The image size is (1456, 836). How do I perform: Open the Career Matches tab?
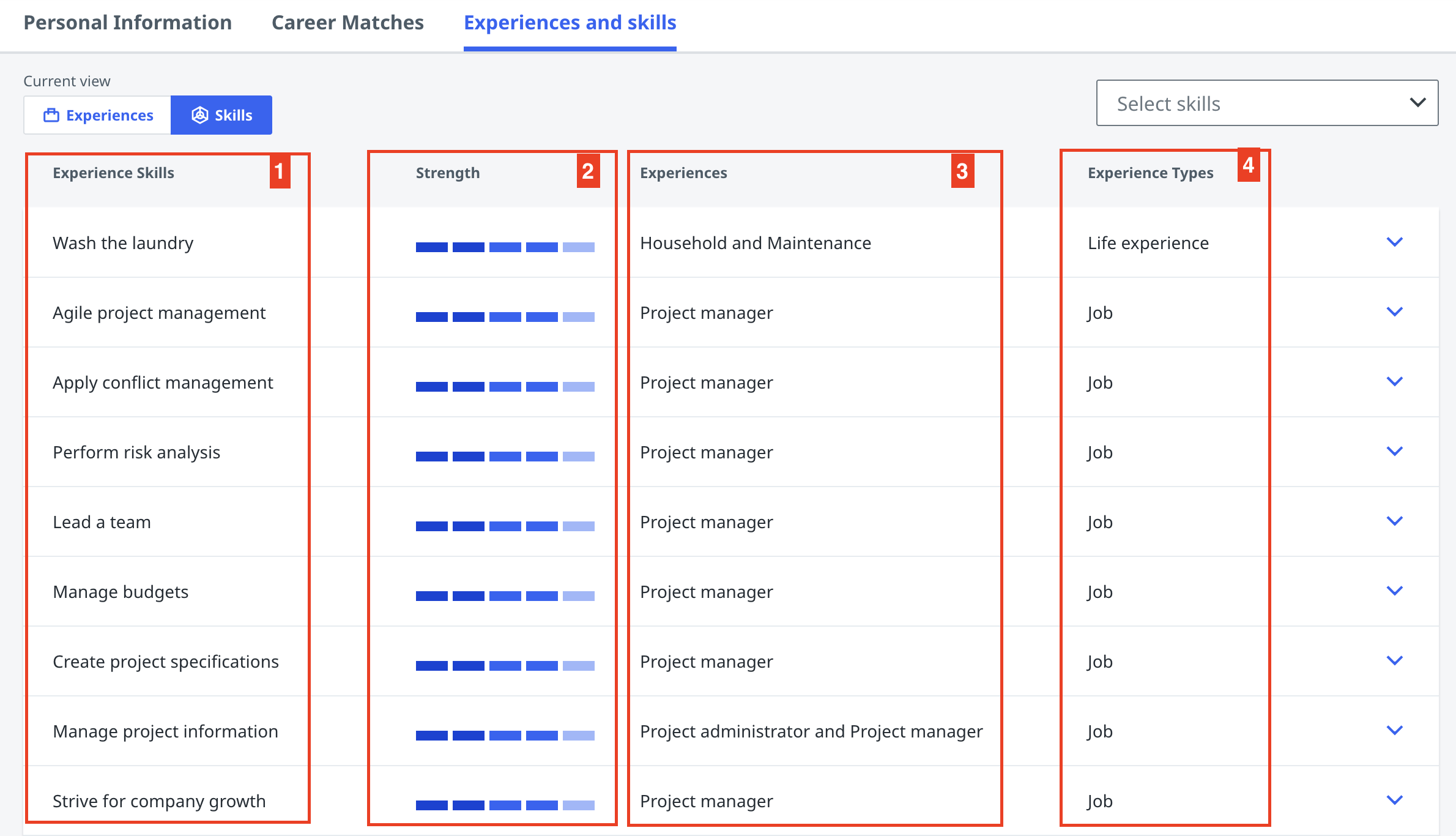click(x=347, y=23)
